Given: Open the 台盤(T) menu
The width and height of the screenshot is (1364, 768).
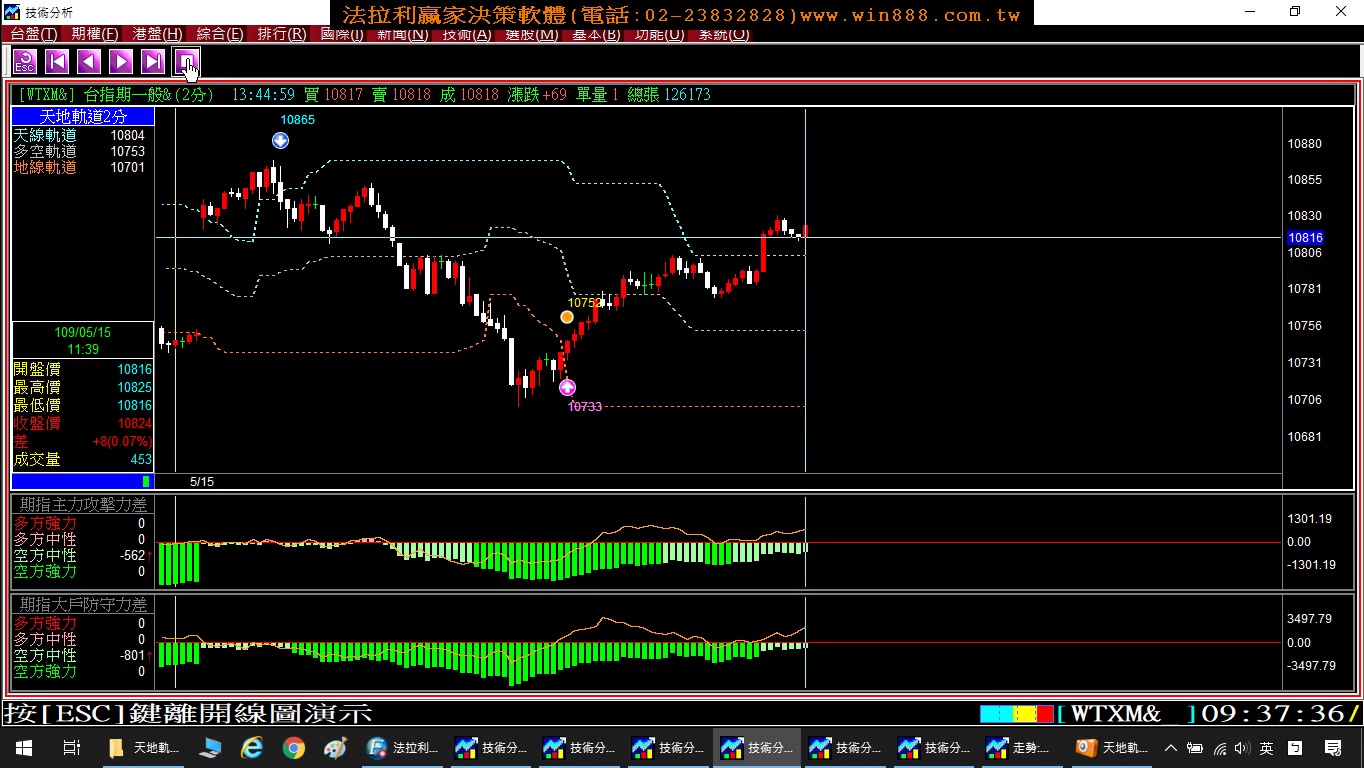Looking at the screenshot, I should pos(34,34).
